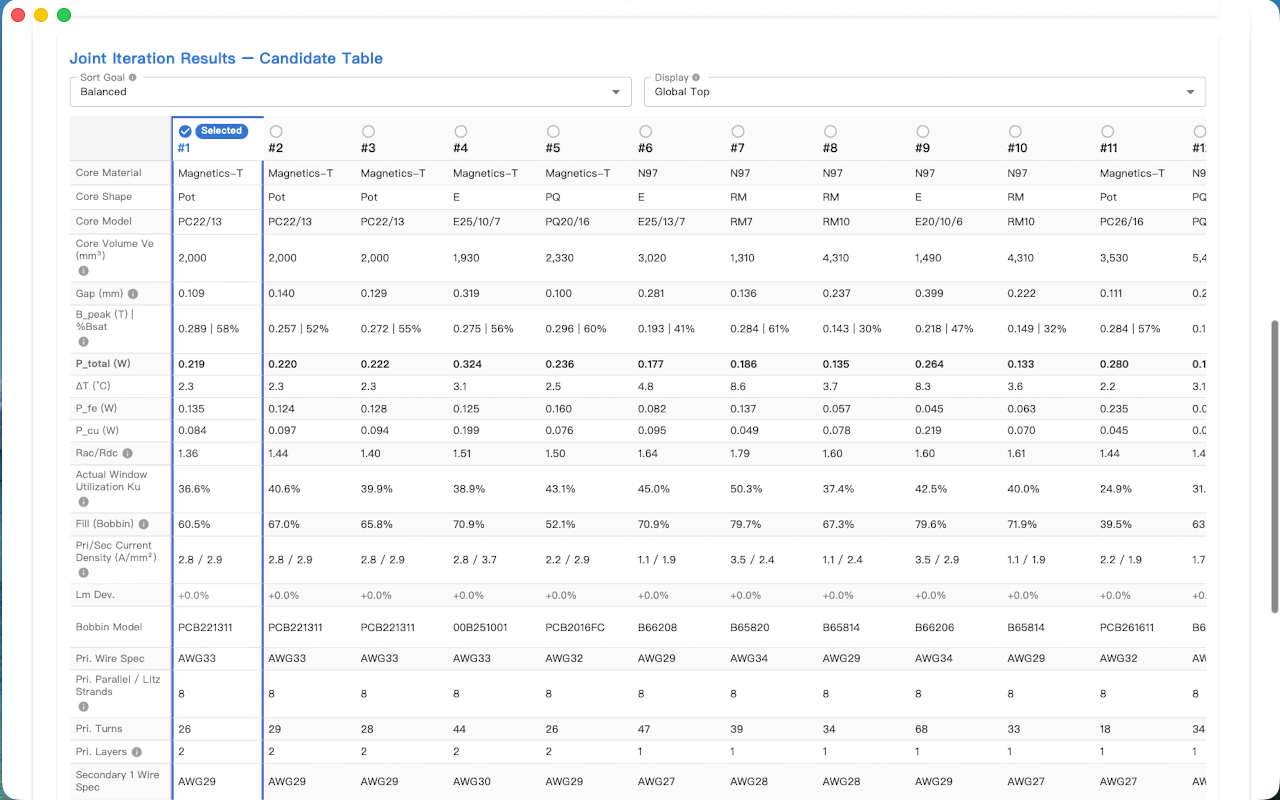Click info icon beside Pri. Layers

[137, 752]
